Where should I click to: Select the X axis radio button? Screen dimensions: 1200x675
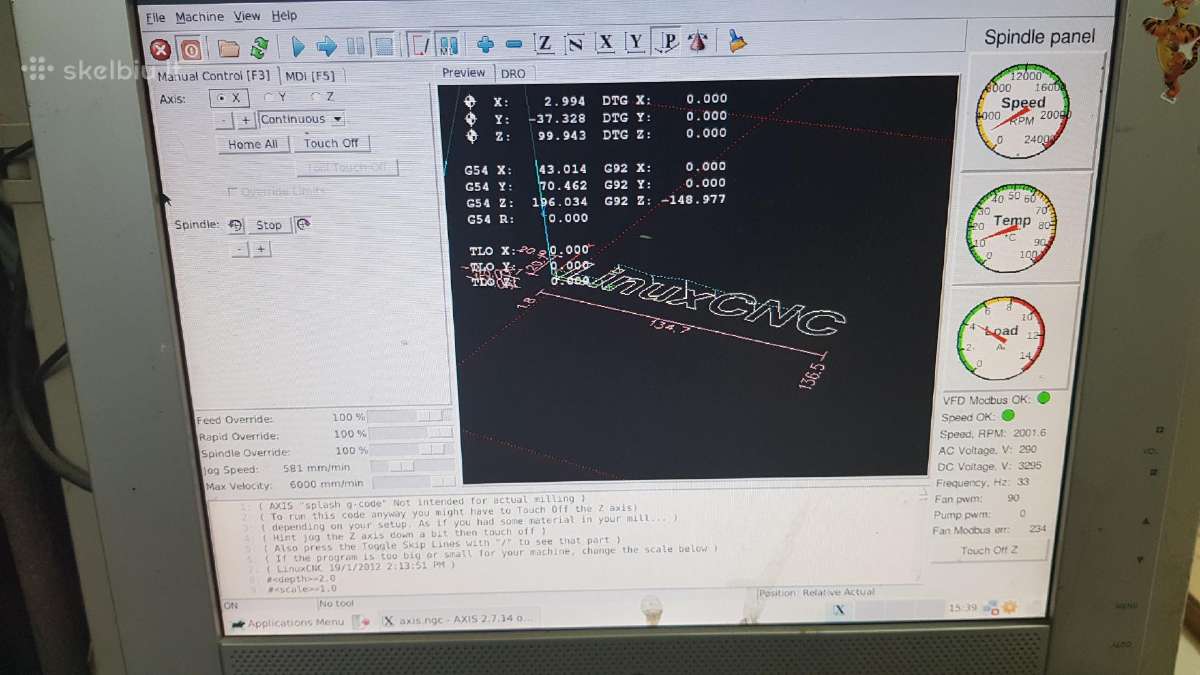coord(228,98)
